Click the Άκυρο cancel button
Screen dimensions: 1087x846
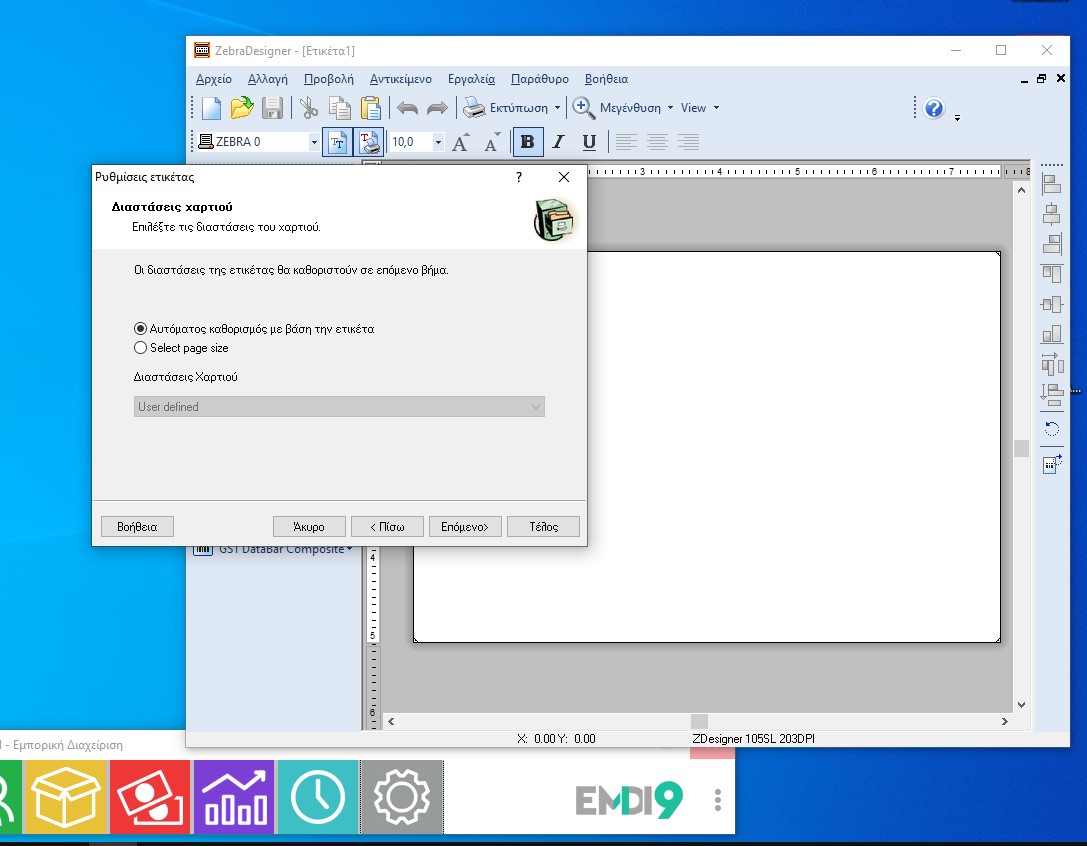tap(309, 526)
